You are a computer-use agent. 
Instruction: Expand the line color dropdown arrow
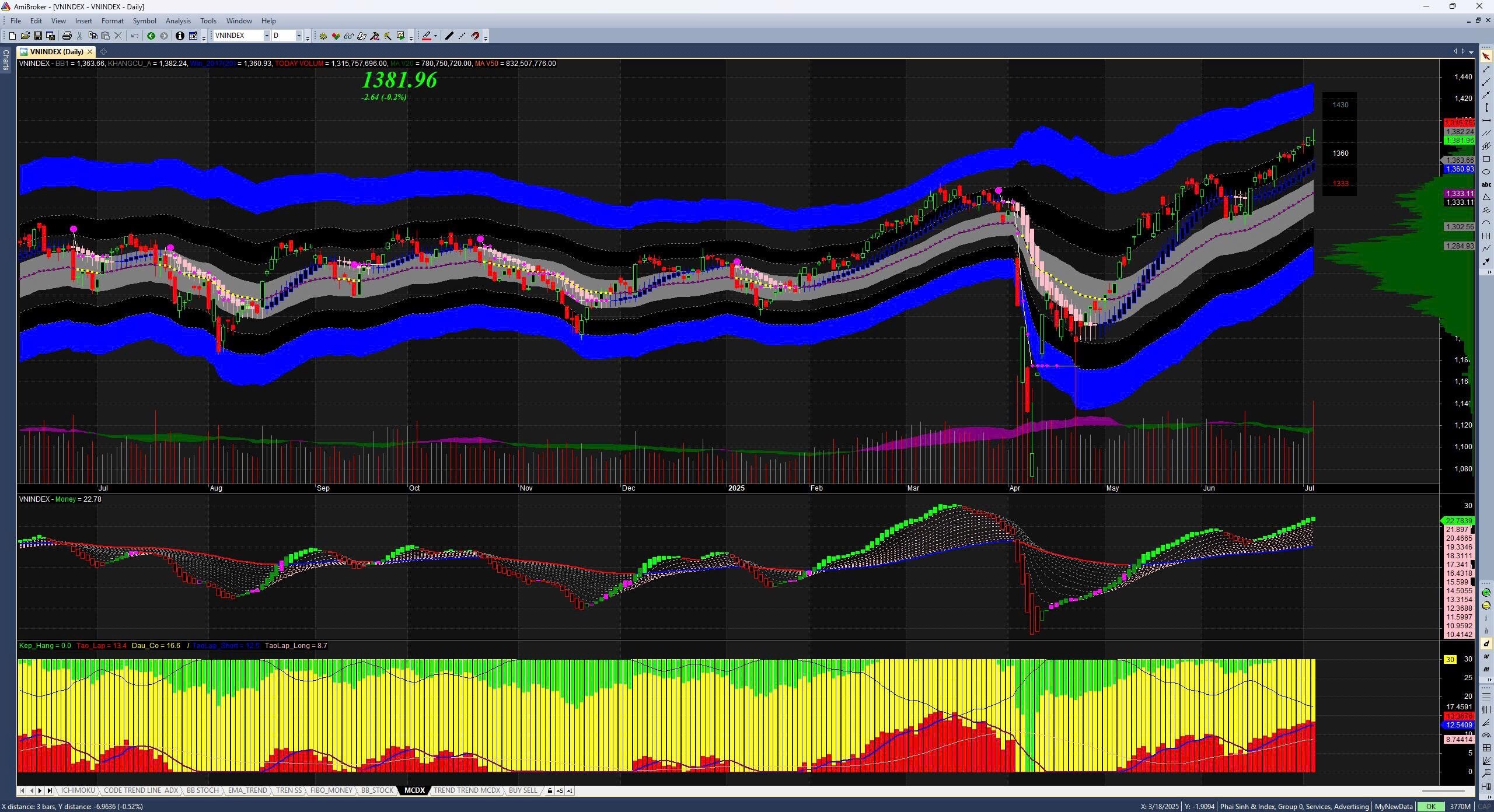point(435,36)
